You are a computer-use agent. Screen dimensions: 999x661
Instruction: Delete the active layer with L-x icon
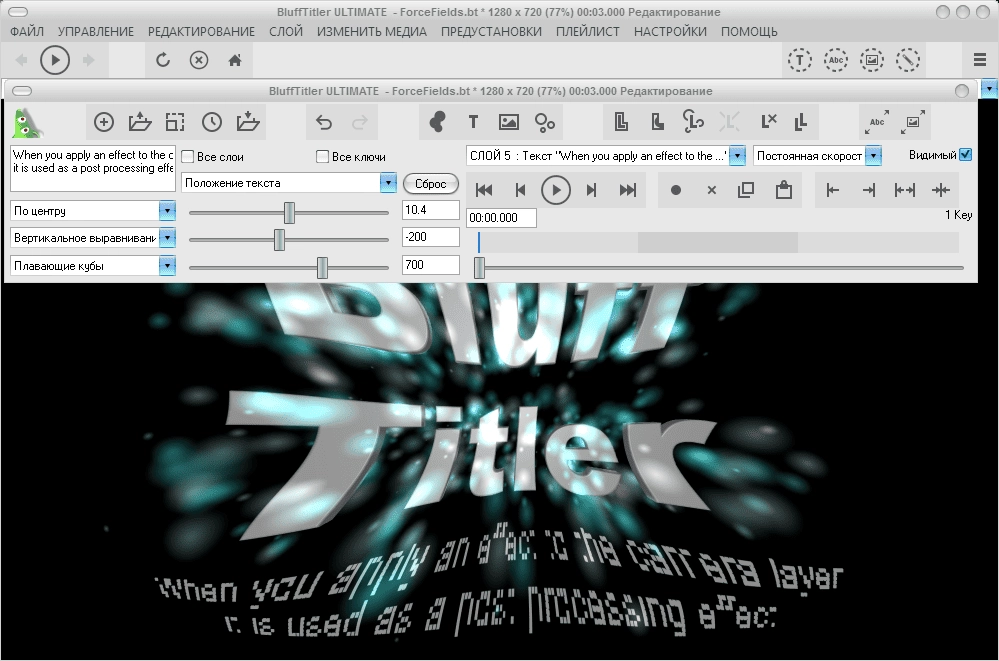click(x=768, y=121)
